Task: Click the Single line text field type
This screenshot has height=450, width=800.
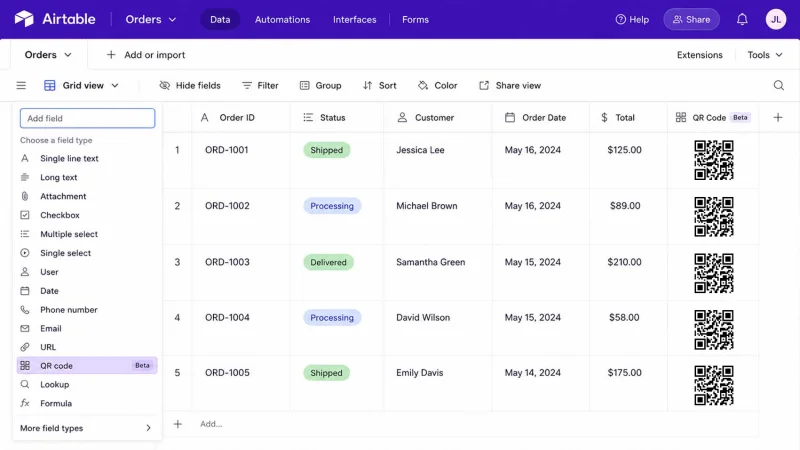Action: (x=87, y=159)
